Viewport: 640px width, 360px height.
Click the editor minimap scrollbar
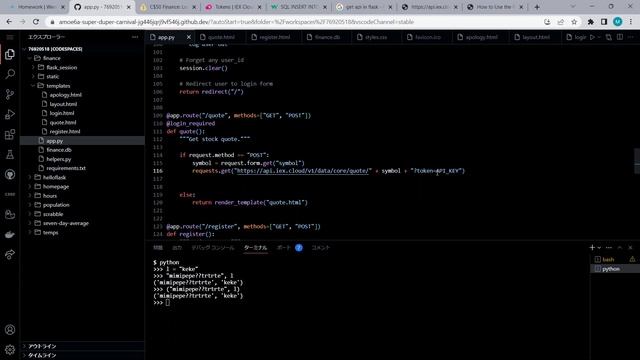637,161
